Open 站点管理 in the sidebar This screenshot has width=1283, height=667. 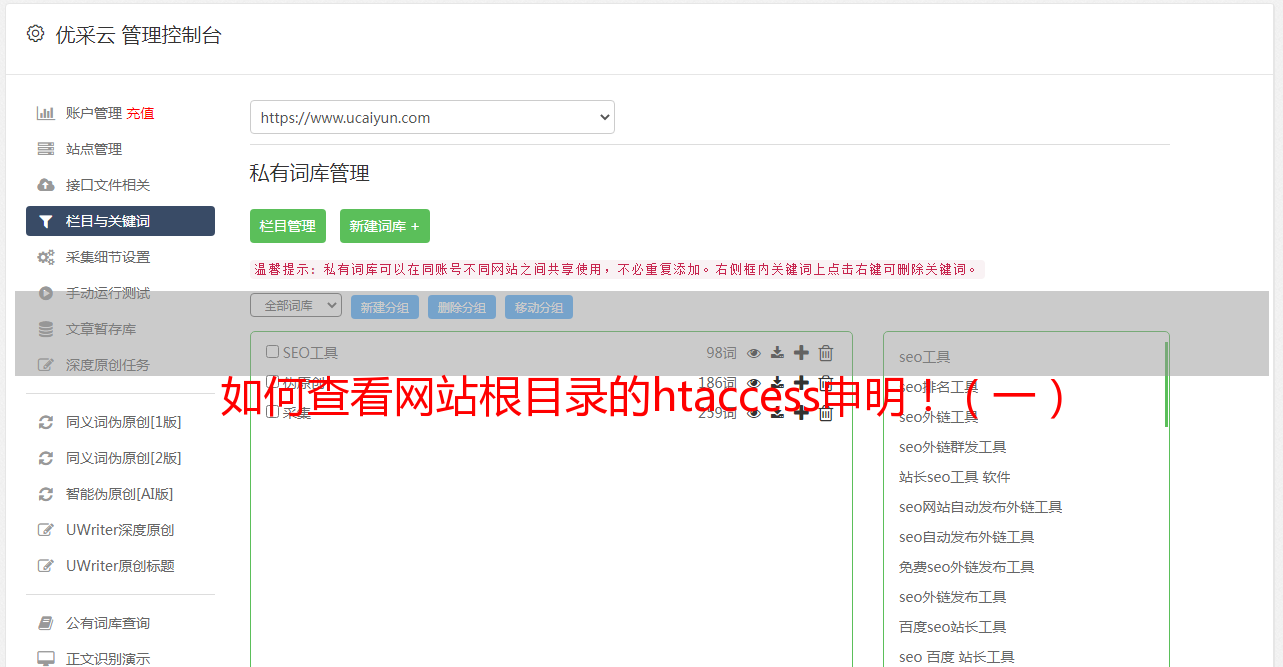point(94,149)
